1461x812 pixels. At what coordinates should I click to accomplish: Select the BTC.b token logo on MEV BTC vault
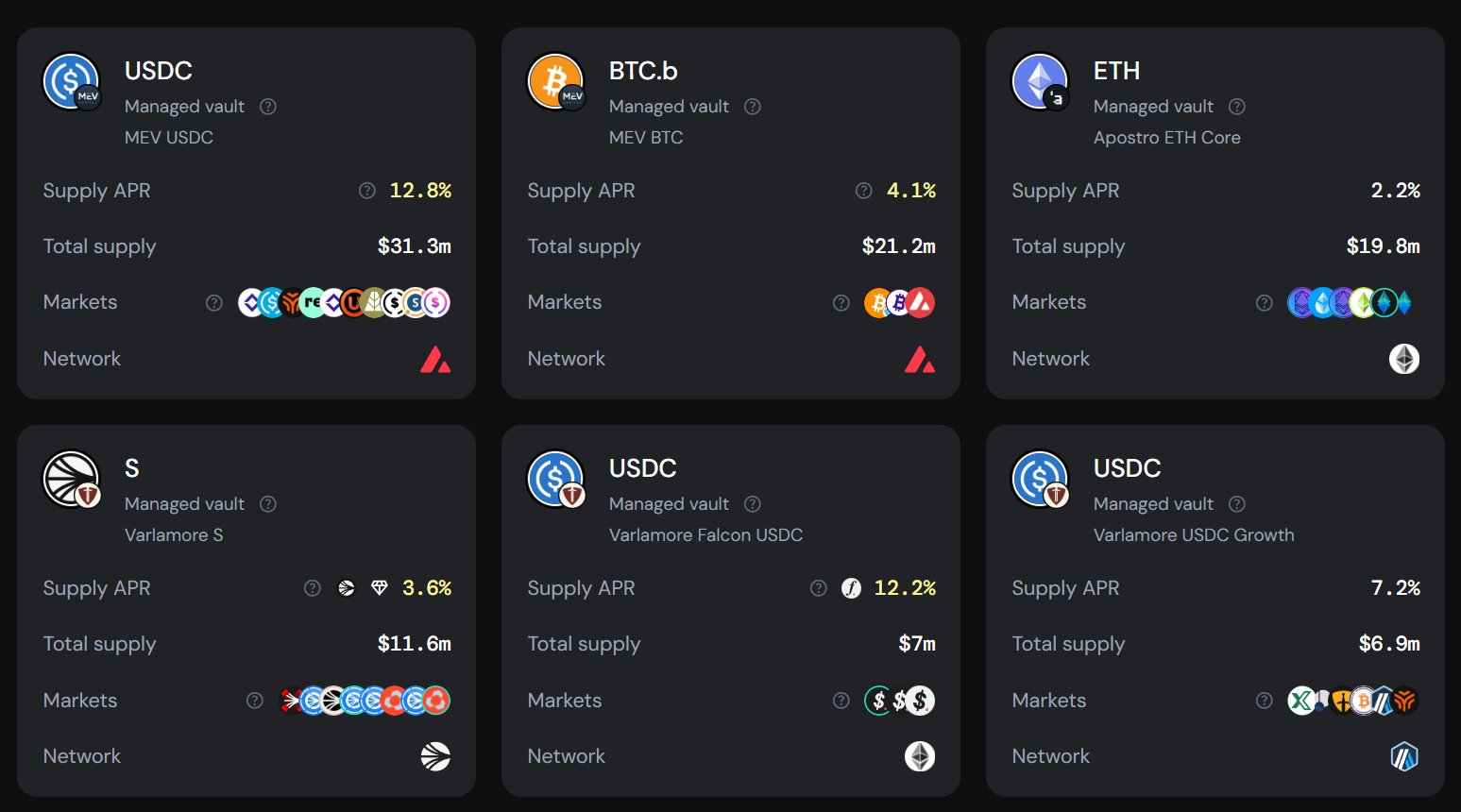click(556, 81)
